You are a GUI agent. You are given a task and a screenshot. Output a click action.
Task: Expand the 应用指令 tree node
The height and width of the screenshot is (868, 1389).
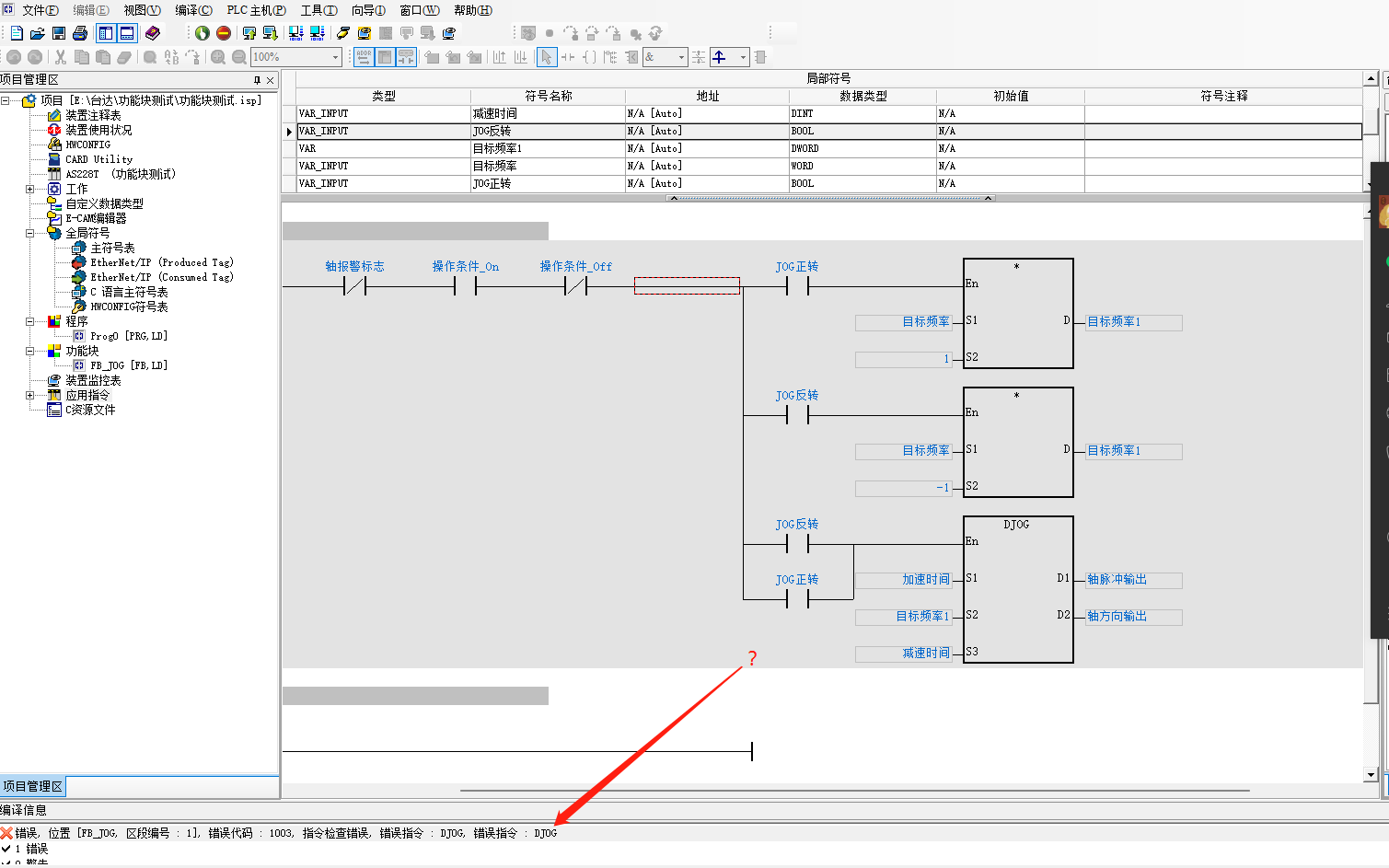click(x=29, y=395)
